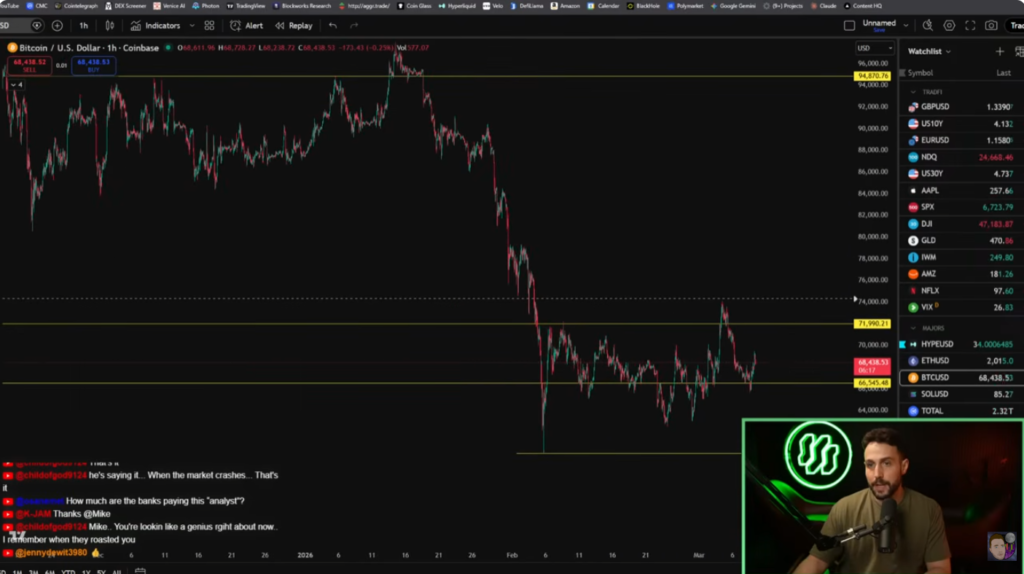Toggle the eye visibility icon in the toolbar
The height and width of the screenshot is (574, 1024).
(x=37, y=25)
